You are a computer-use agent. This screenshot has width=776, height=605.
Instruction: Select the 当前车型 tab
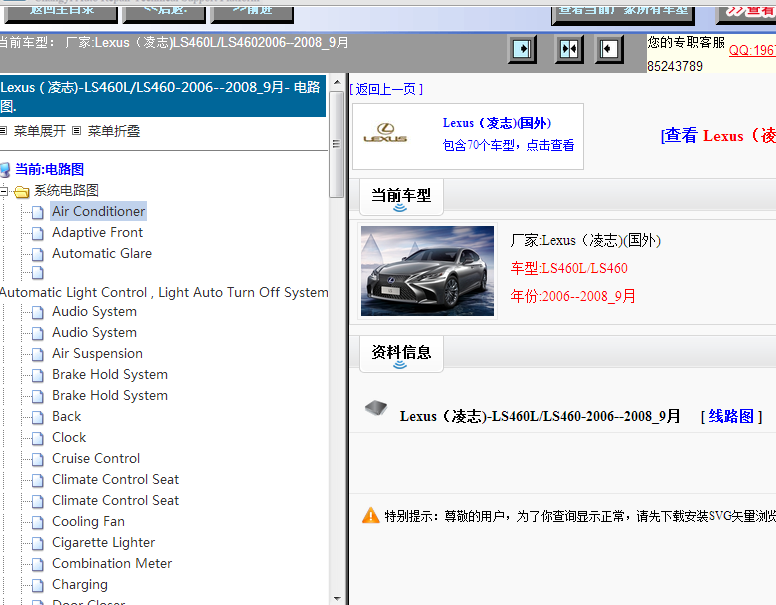401,197
